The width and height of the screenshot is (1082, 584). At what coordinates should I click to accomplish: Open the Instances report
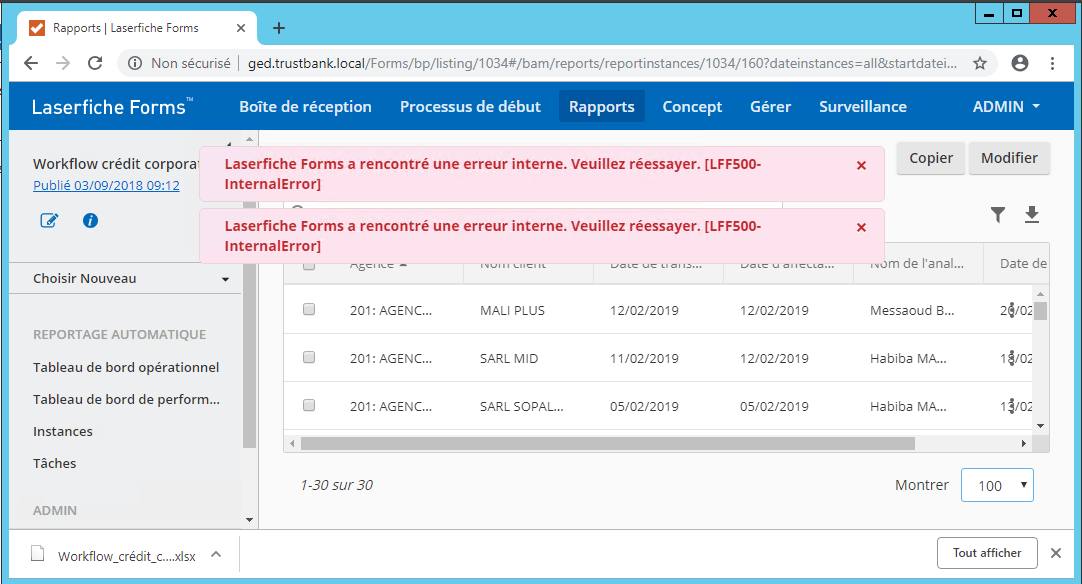pos(63,431)
